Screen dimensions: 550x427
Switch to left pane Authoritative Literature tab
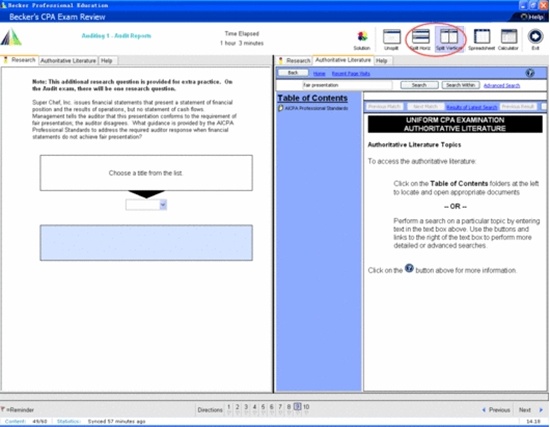[68, 61]
